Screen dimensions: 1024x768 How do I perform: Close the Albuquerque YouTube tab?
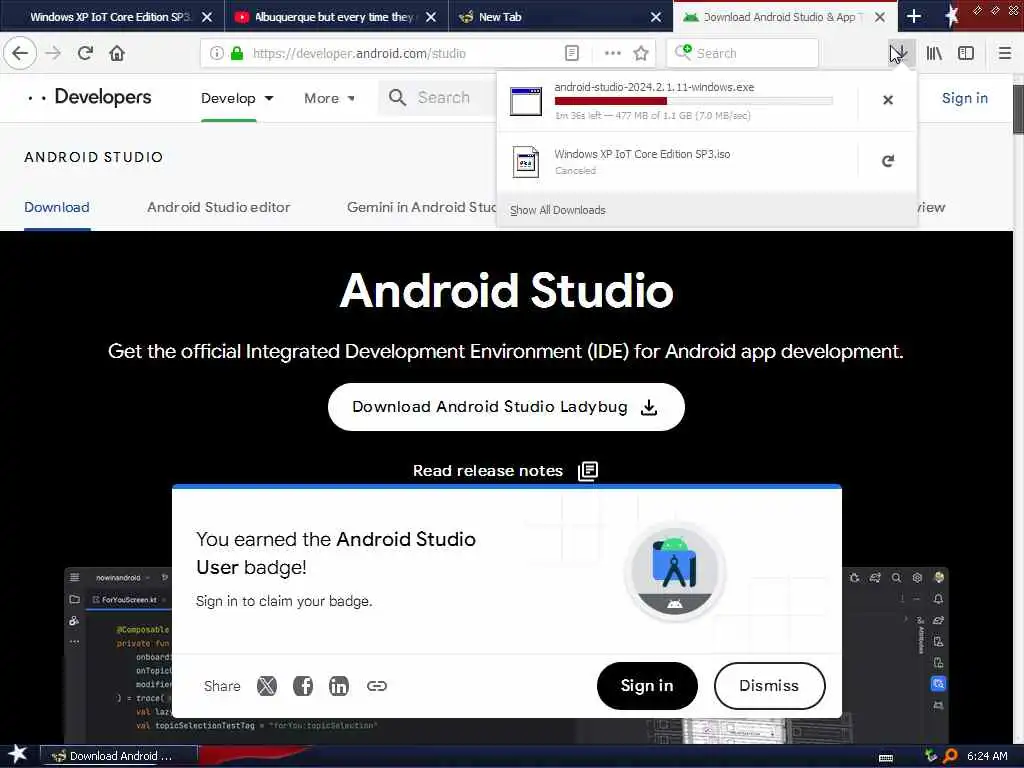[x=430, y=17]
